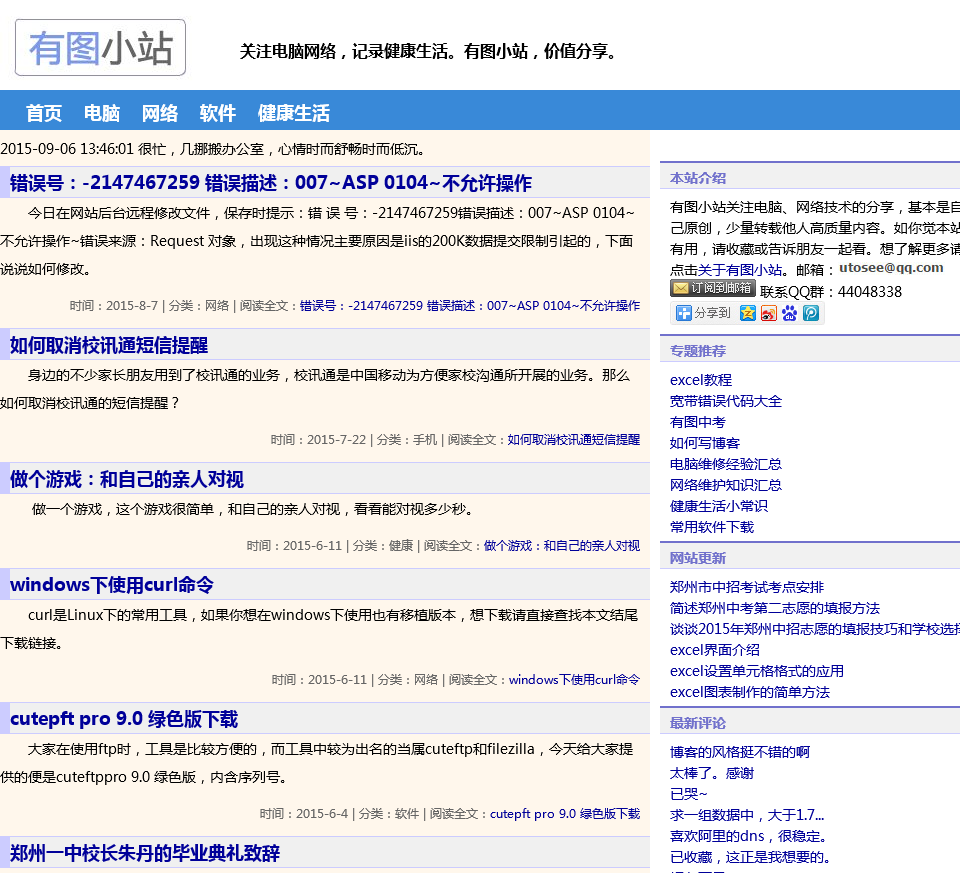This screenshot has height=873, width=960.
Task: Open excel界面介绍 link
Action: [715, 650]
